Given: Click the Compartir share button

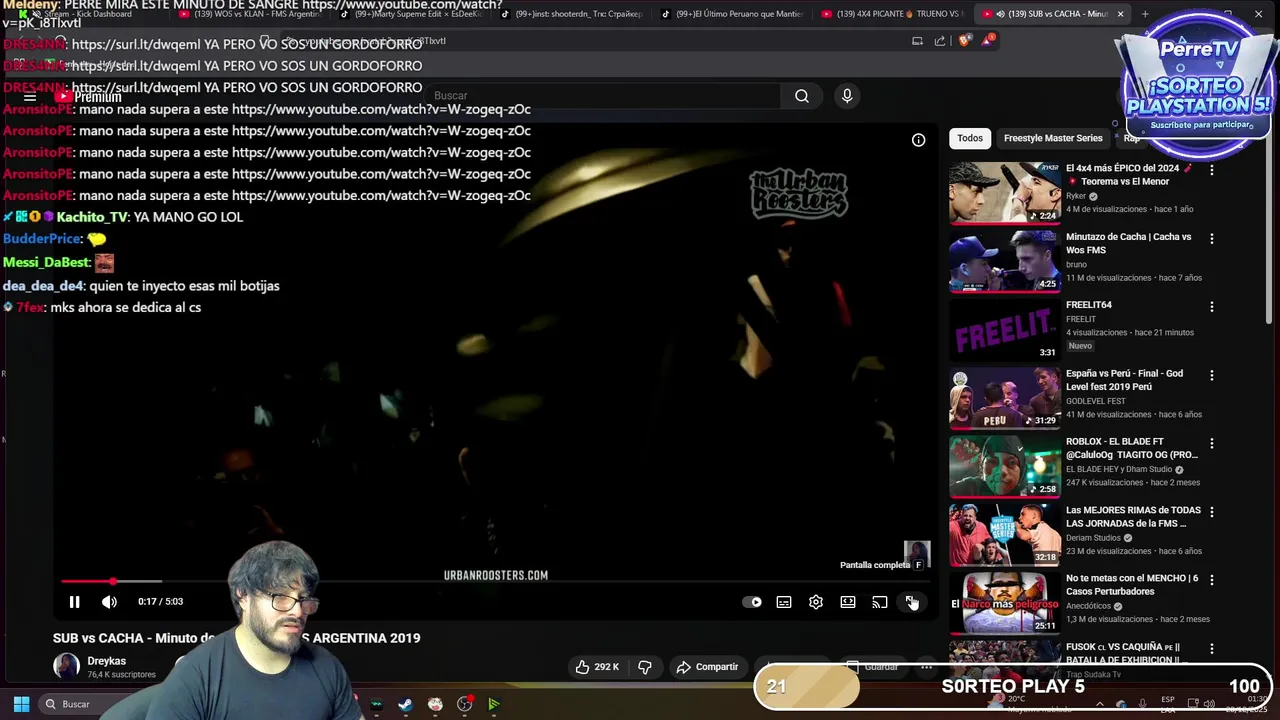Looking at the screenshot, I should point(707,667).
